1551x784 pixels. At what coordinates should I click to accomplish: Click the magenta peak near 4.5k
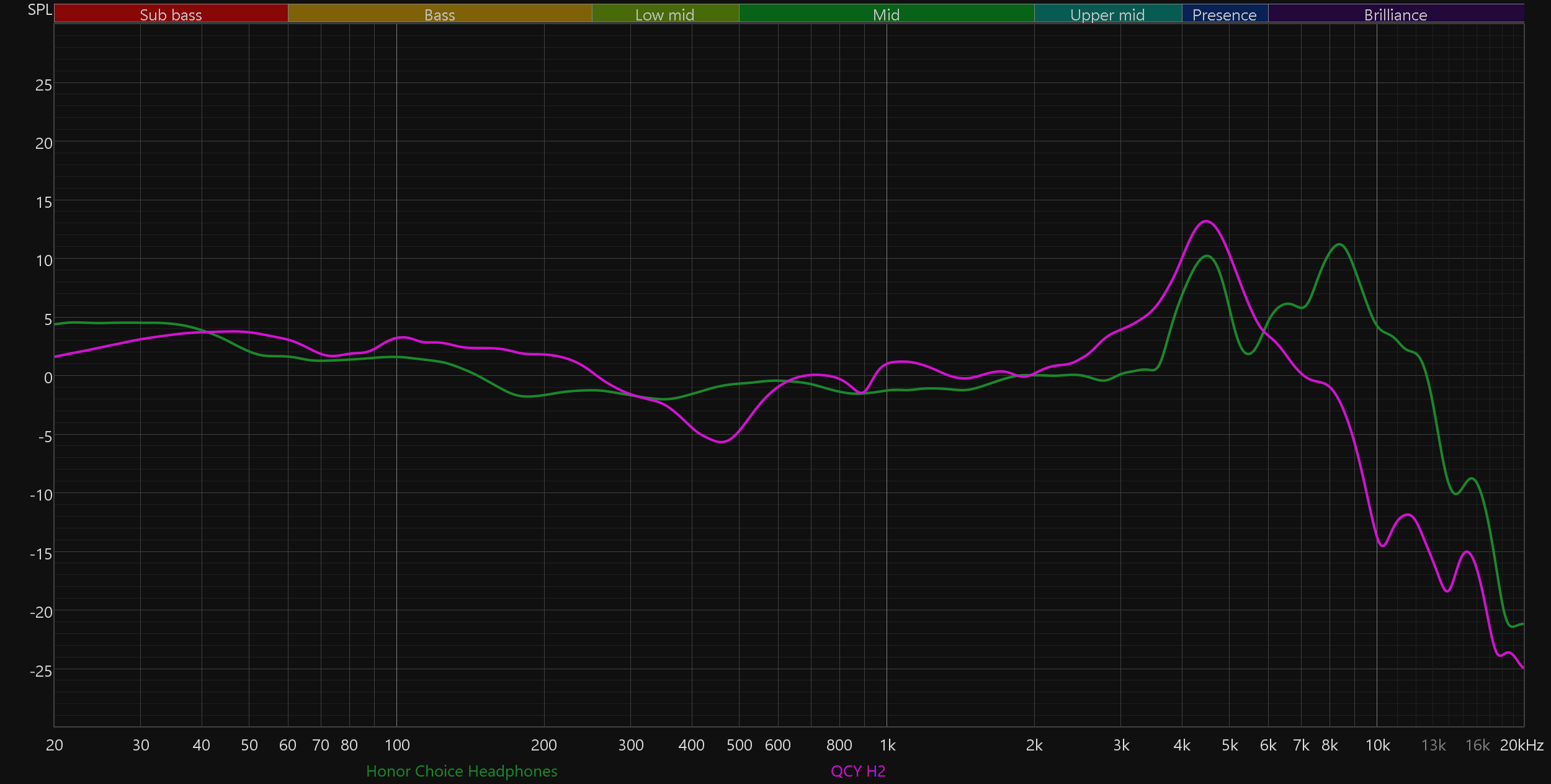coord(1205,221)
